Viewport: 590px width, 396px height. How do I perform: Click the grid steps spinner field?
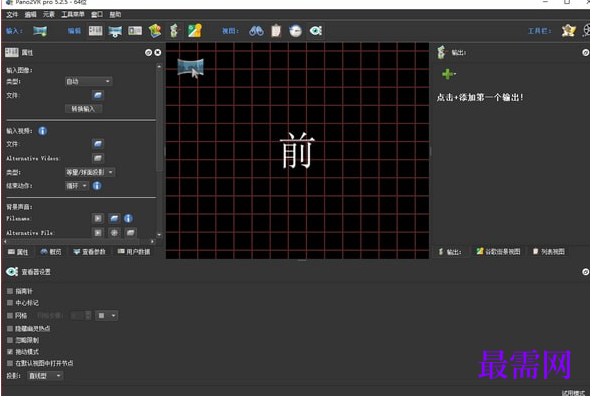tap(81, 315)
